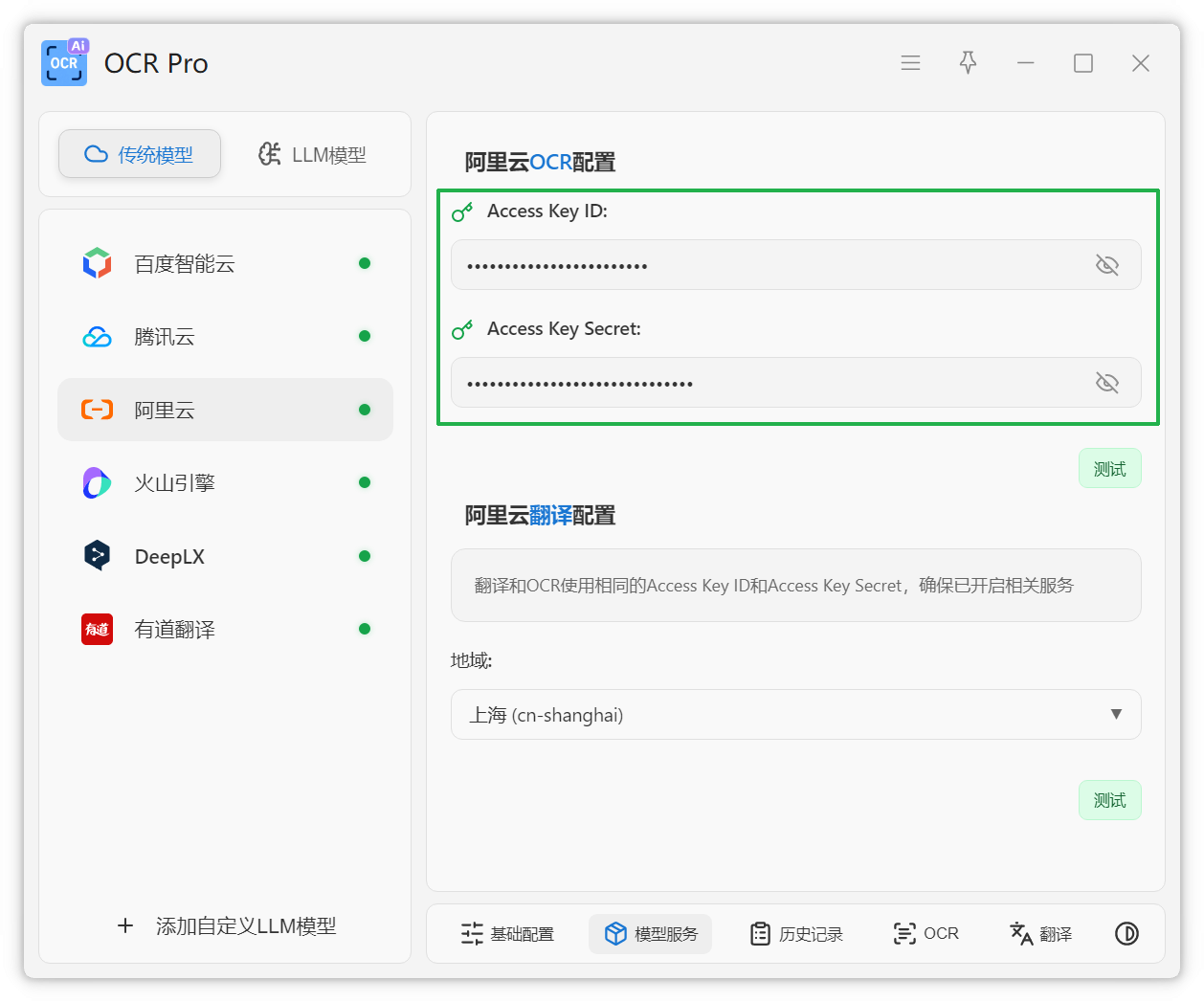Pin the window with the pin icon
Viewport: 1204px width, 1002px height.
[968, 63]
